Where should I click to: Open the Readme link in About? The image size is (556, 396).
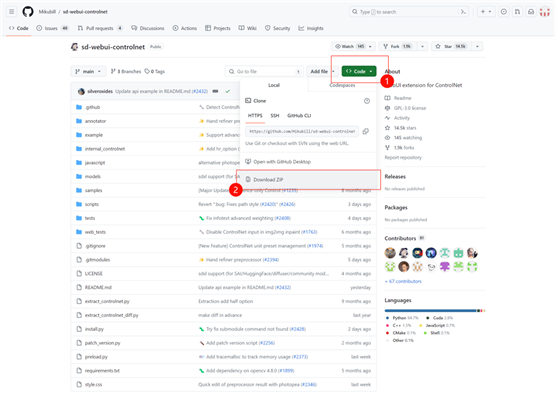pyautogui.click(x=402, y=98)
